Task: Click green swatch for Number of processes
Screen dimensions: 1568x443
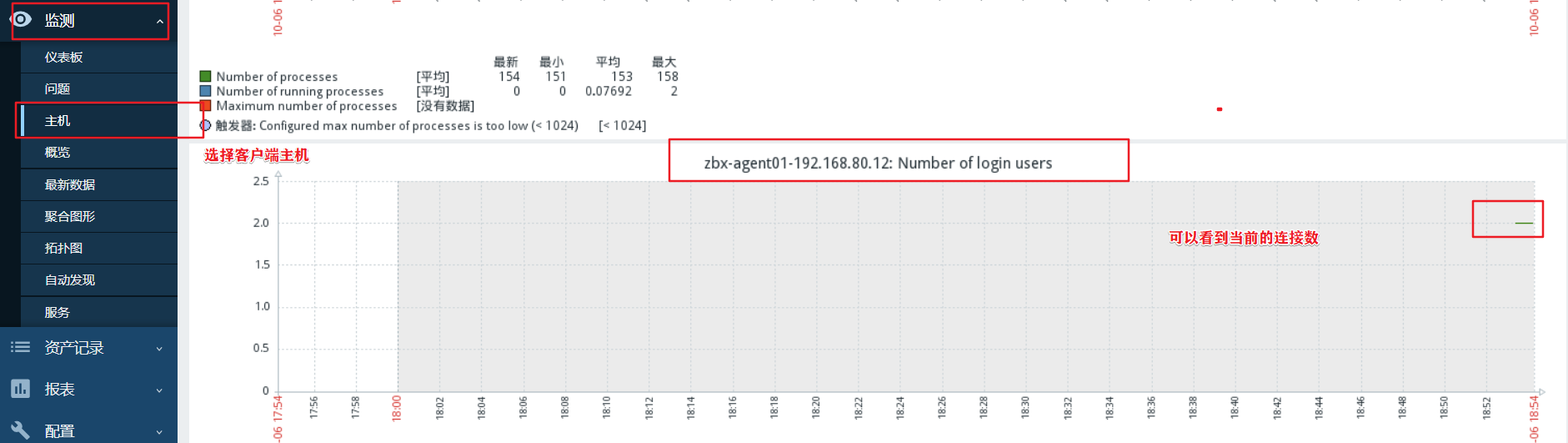Action: coord(205,76)
